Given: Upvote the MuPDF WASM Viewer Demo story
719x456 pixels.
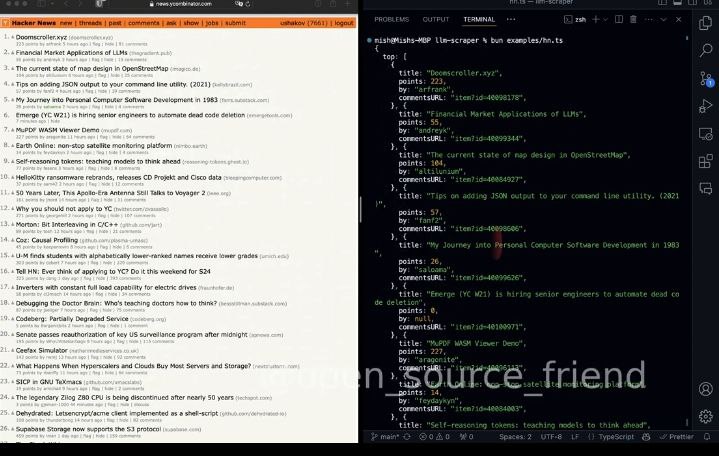Looking at the screenshot, I should click(x=12, y=131).
